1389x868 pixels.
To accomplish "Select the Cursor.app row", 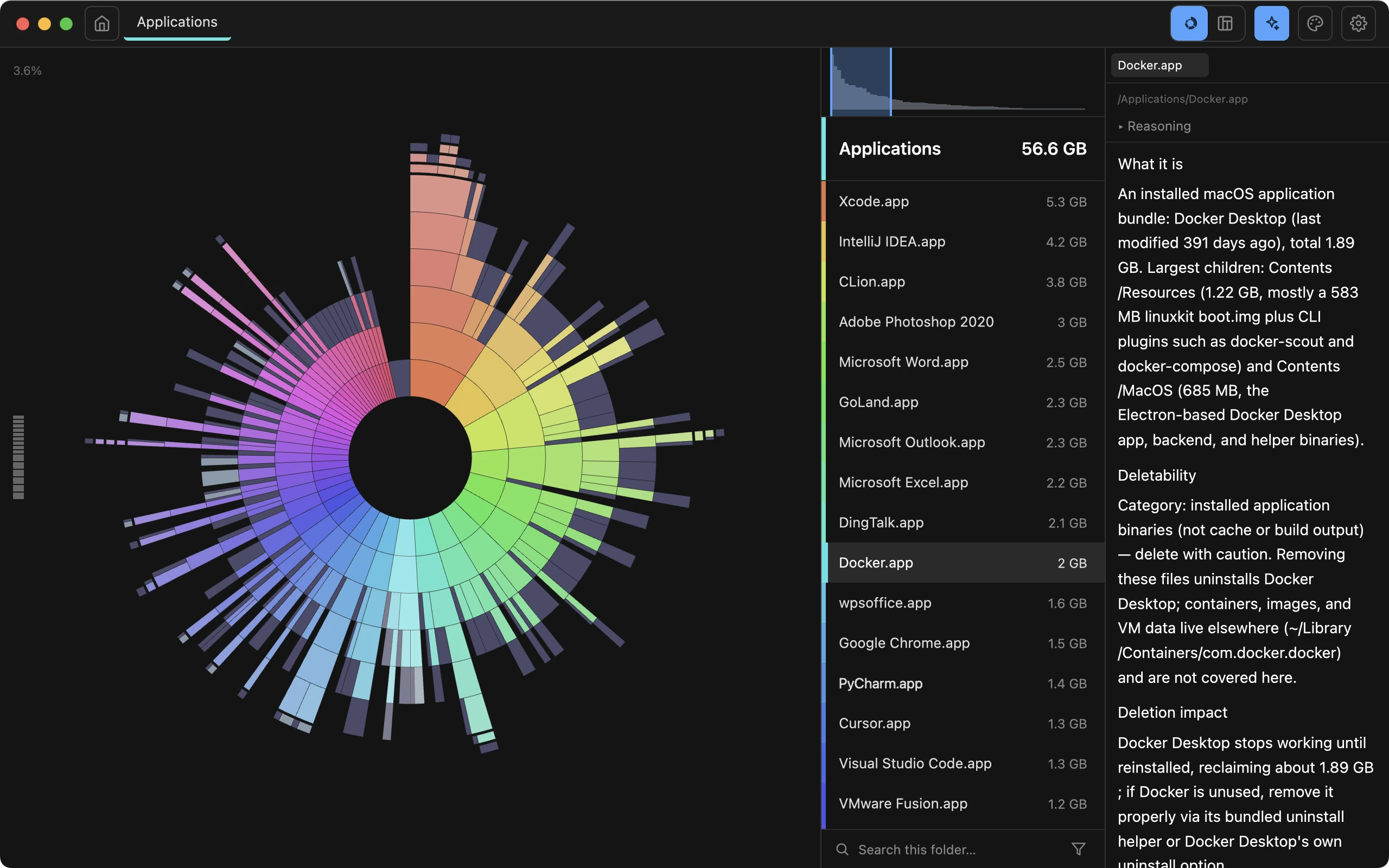I will pyautogui.click(x=964, y=723).
